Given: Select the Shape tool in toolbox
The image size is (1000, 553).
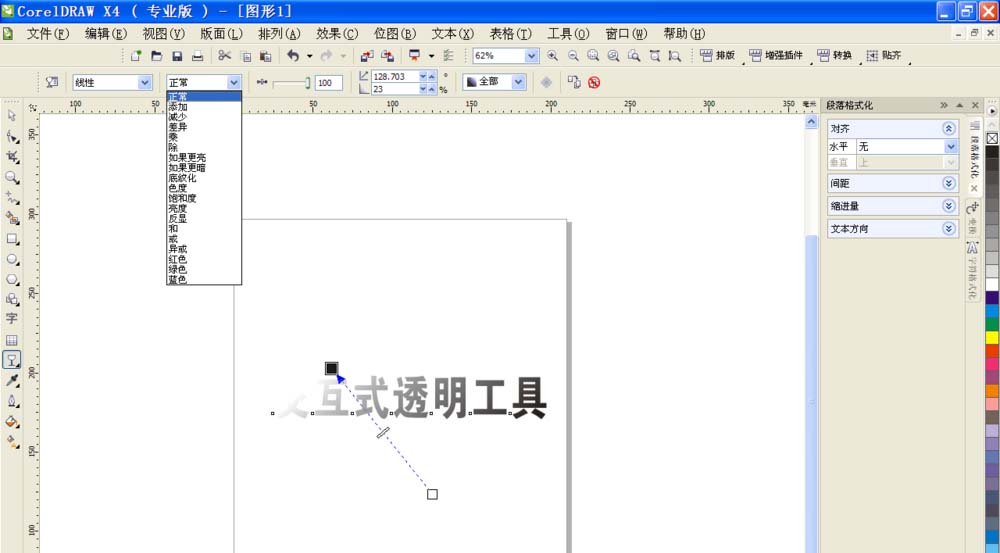Looking at the screenshot, I should coord(11,136).
